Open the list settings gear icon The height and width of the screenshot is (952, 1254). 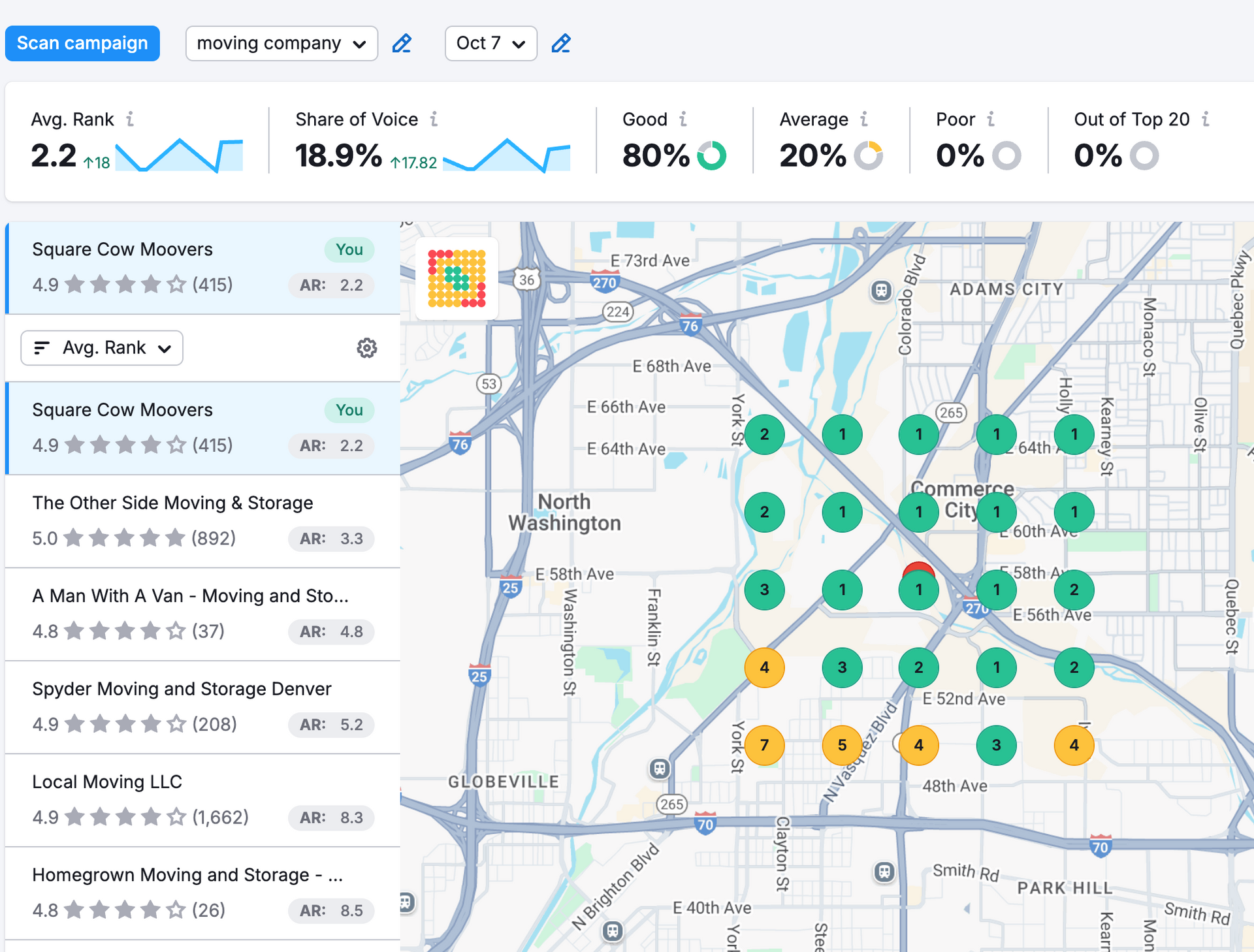click(366, 348)
